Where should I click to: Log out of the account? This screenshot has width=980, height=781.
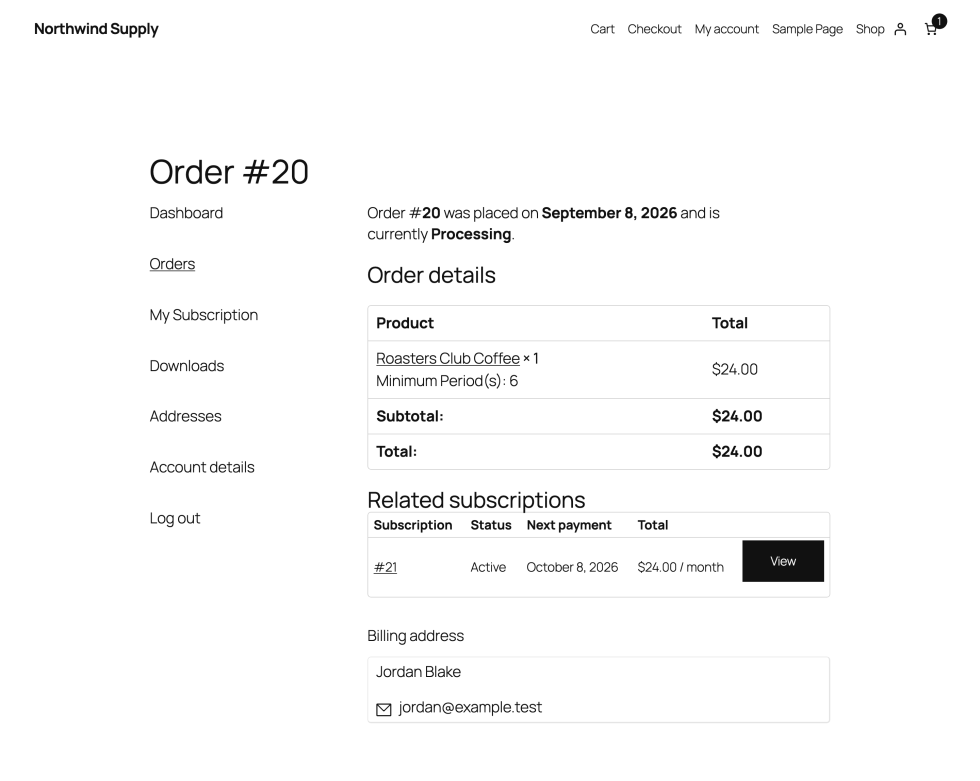tap(175, 518)
